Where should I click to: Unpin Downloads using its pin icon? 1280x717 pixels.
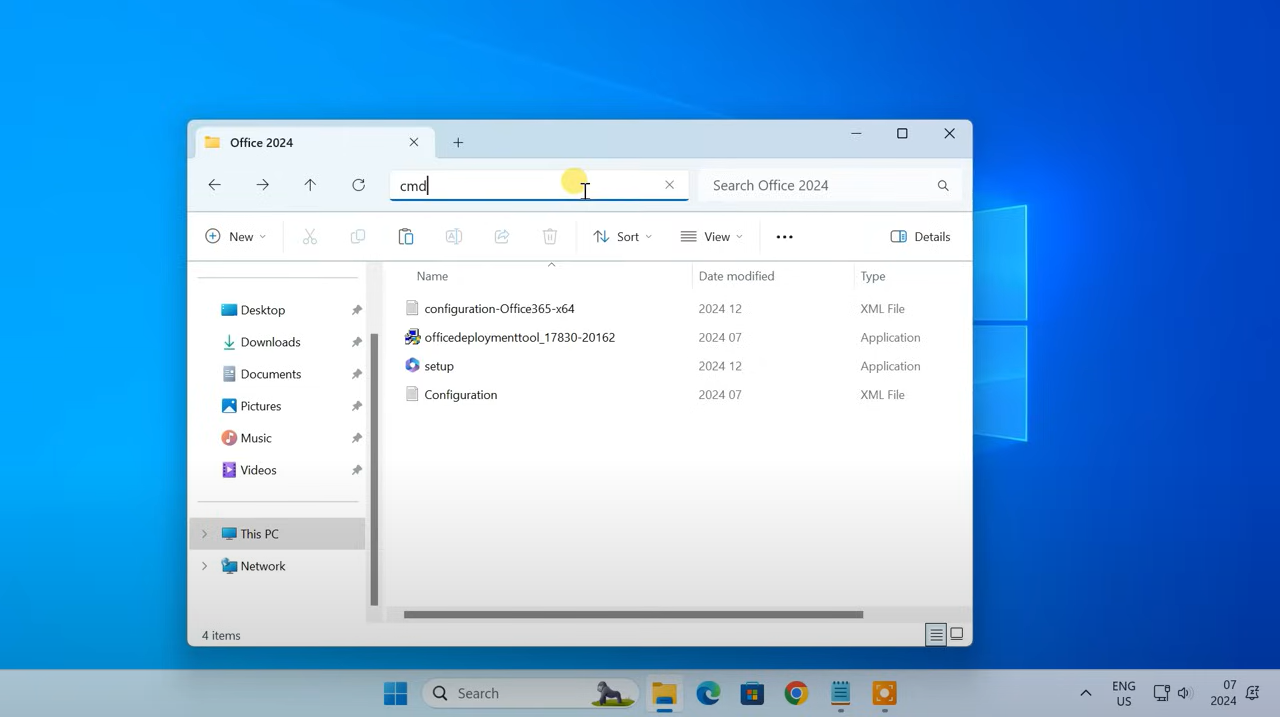356,342
